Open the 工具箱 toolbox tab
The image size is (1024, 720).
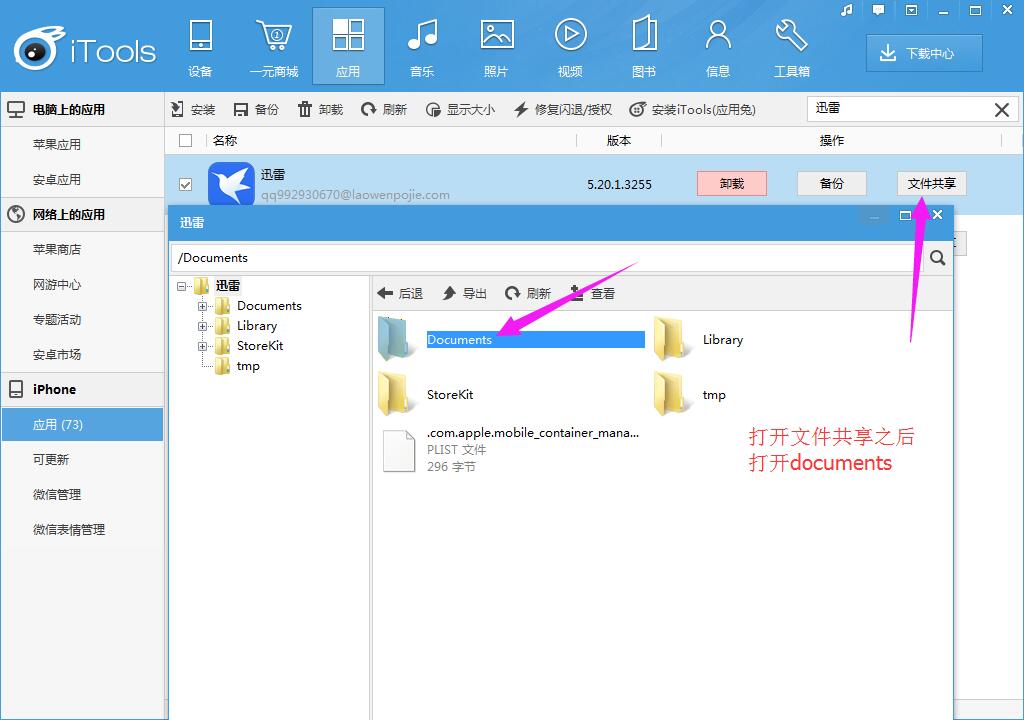[792, 47]
